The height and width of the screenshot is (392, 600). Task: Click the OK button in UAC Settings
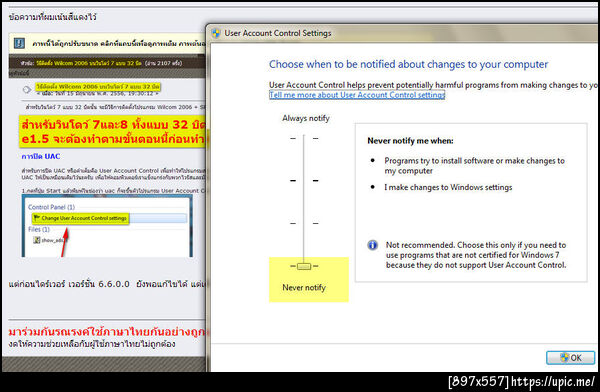[x=570, y=358]
